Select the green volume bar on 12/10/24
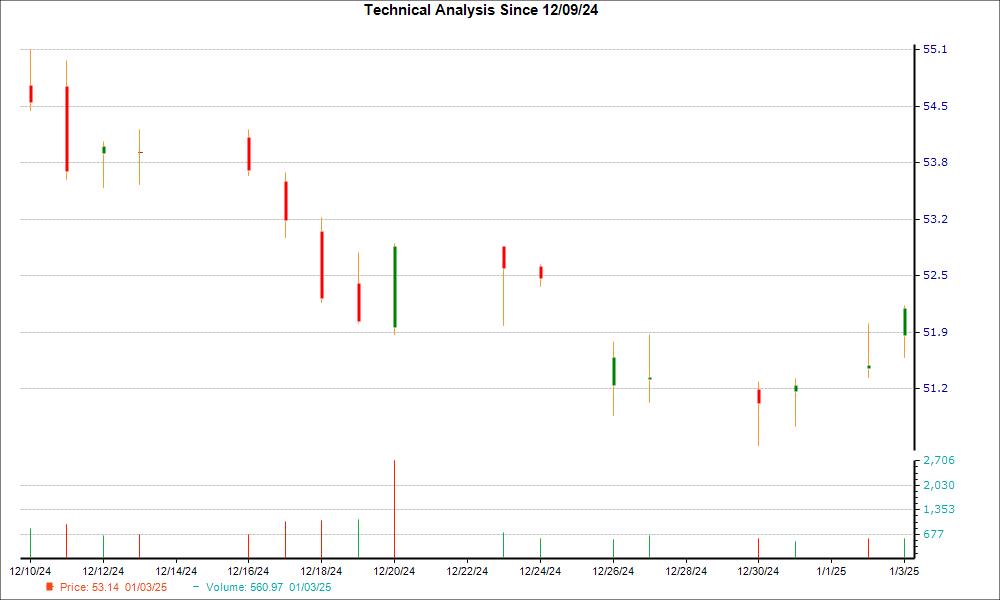The image size is (1000, 600). click(31, 543)
